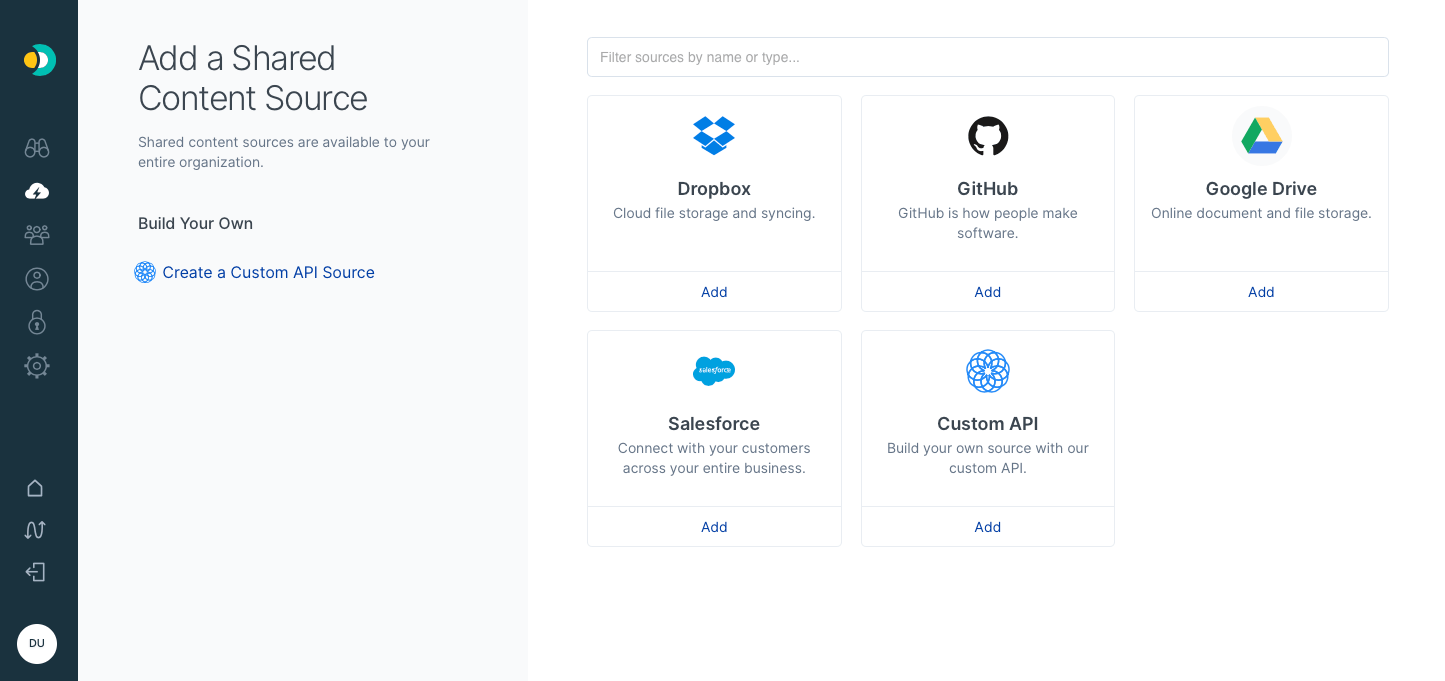Click the filter sources search field
This screenshot has width=1445, height=681.
point(987,57)
